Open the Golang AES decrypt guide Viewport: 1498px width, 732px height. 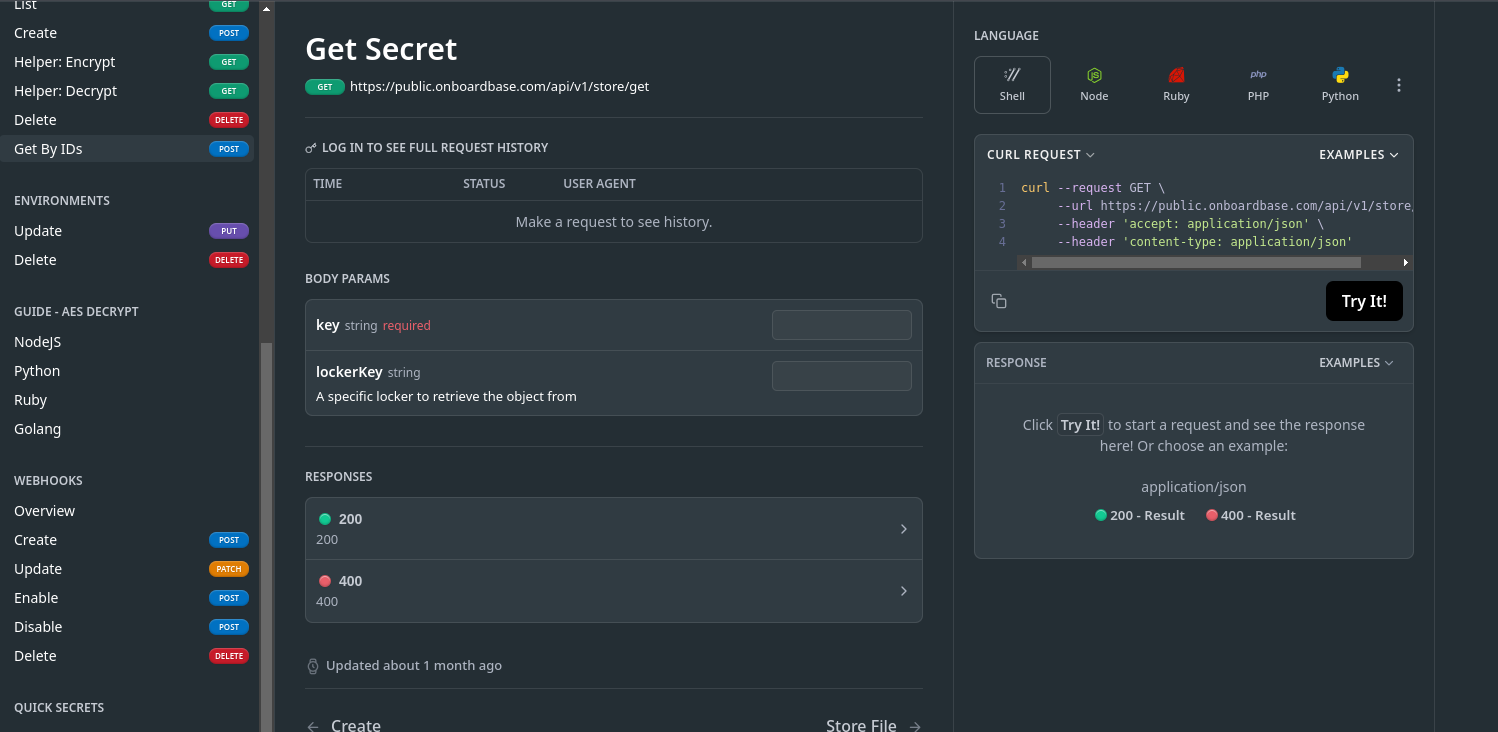[127, 429]
